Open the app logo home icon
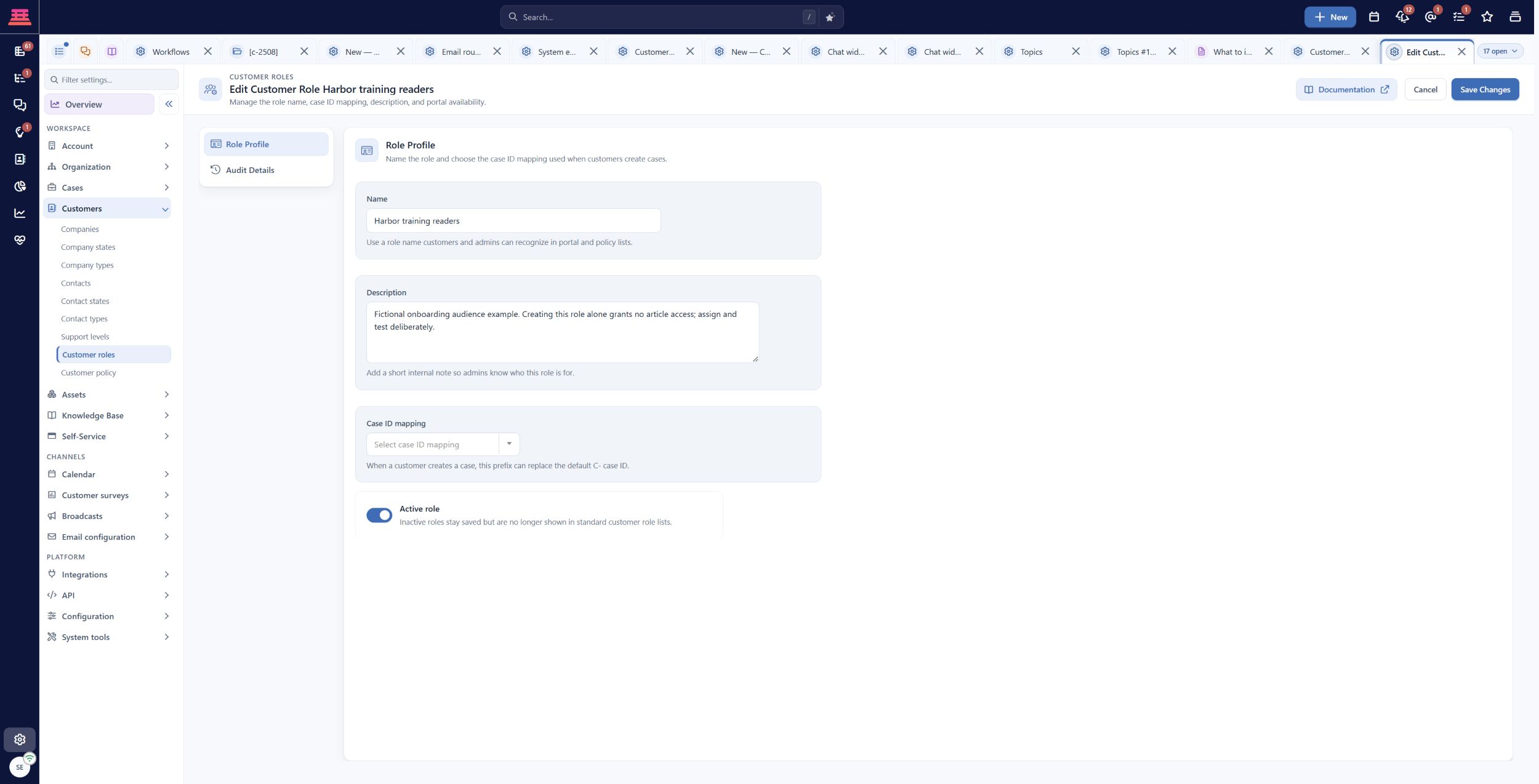The height and width of the screenshot is (784, 1539). (20, 17)
